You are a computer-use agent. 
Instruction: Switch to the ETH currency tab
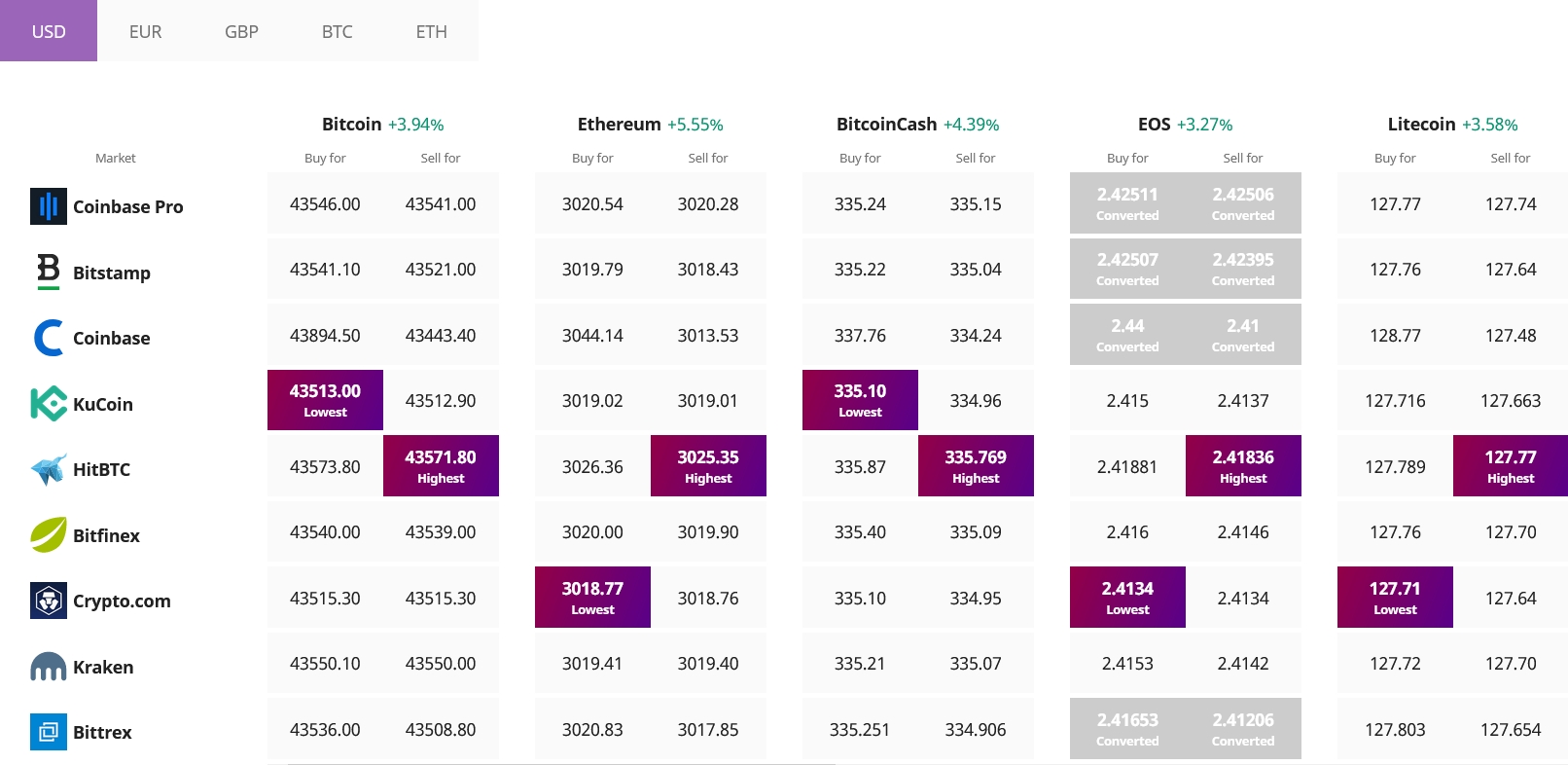click(432, 31)
